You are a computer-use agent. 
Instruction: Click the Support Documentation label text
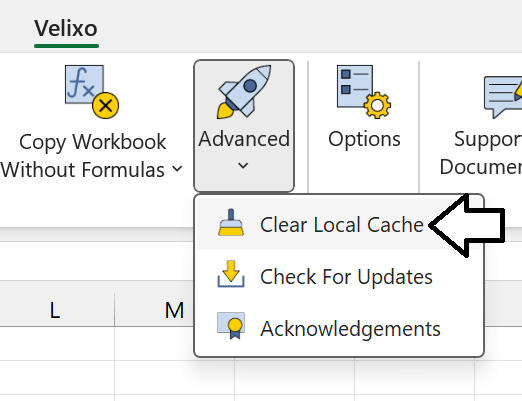click(x=481, y=153)
